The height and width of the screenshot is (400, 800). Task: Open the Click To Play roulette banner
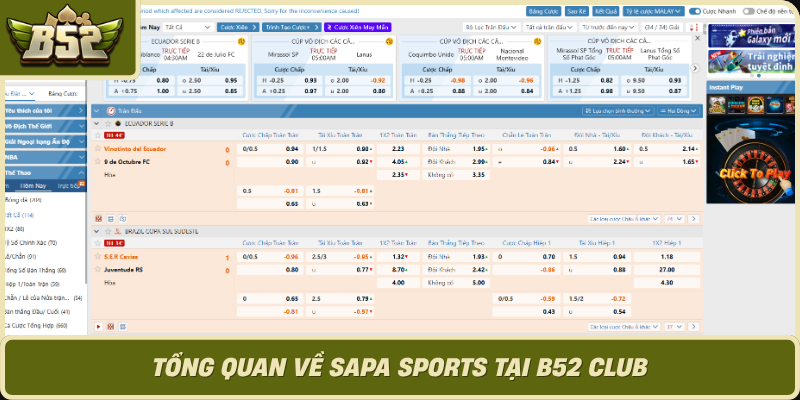pyautogui.click(x=752, y=161)
